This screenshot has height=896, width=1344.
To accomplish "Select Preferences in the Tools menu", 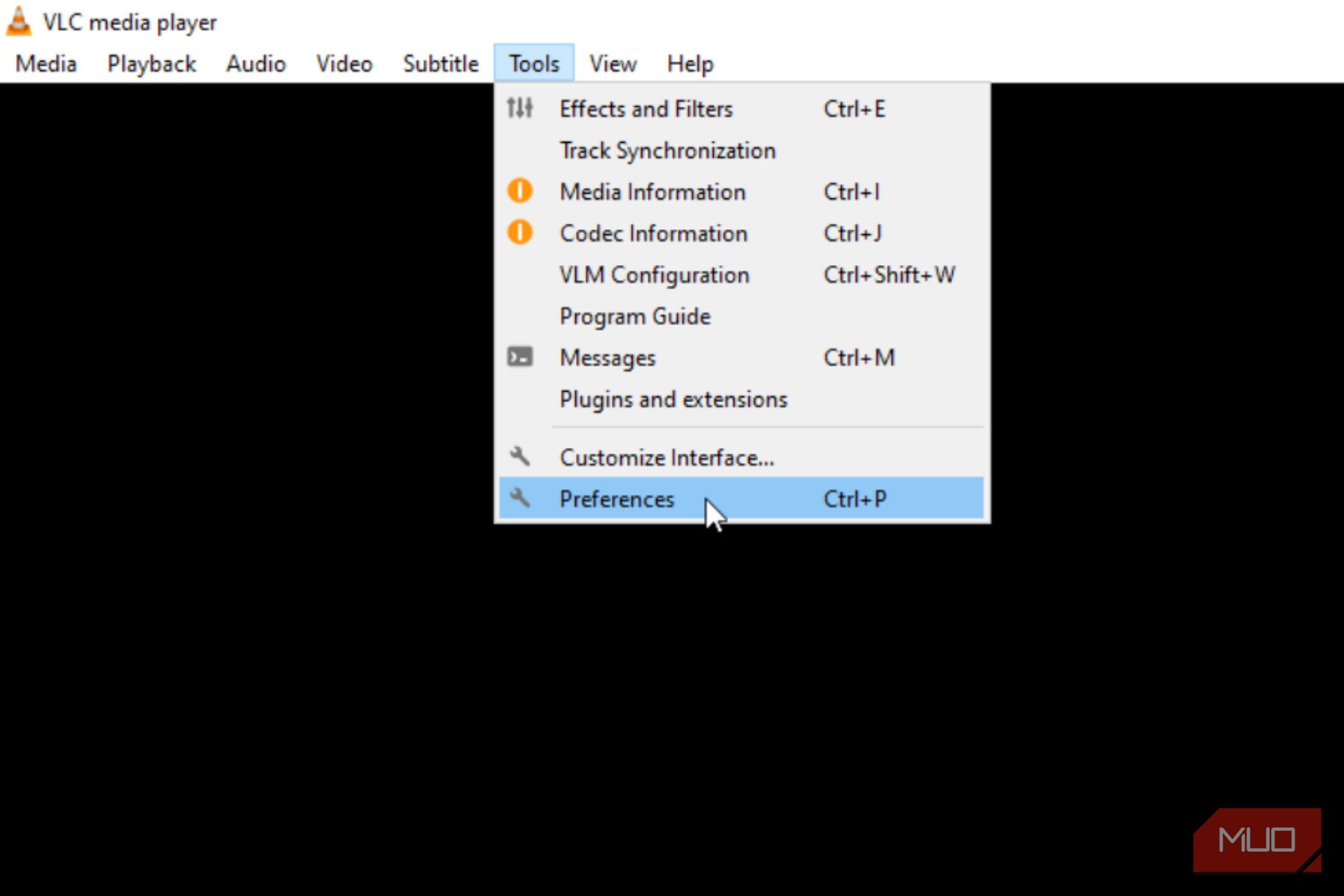I will [741, 498].
